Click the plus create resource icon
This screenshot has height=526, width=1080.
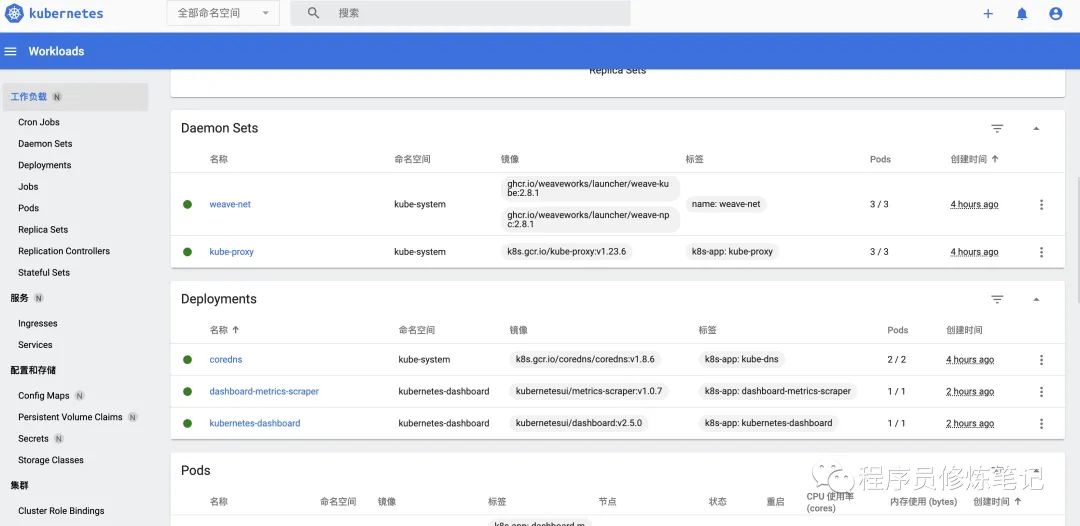[x=988, y=14]
